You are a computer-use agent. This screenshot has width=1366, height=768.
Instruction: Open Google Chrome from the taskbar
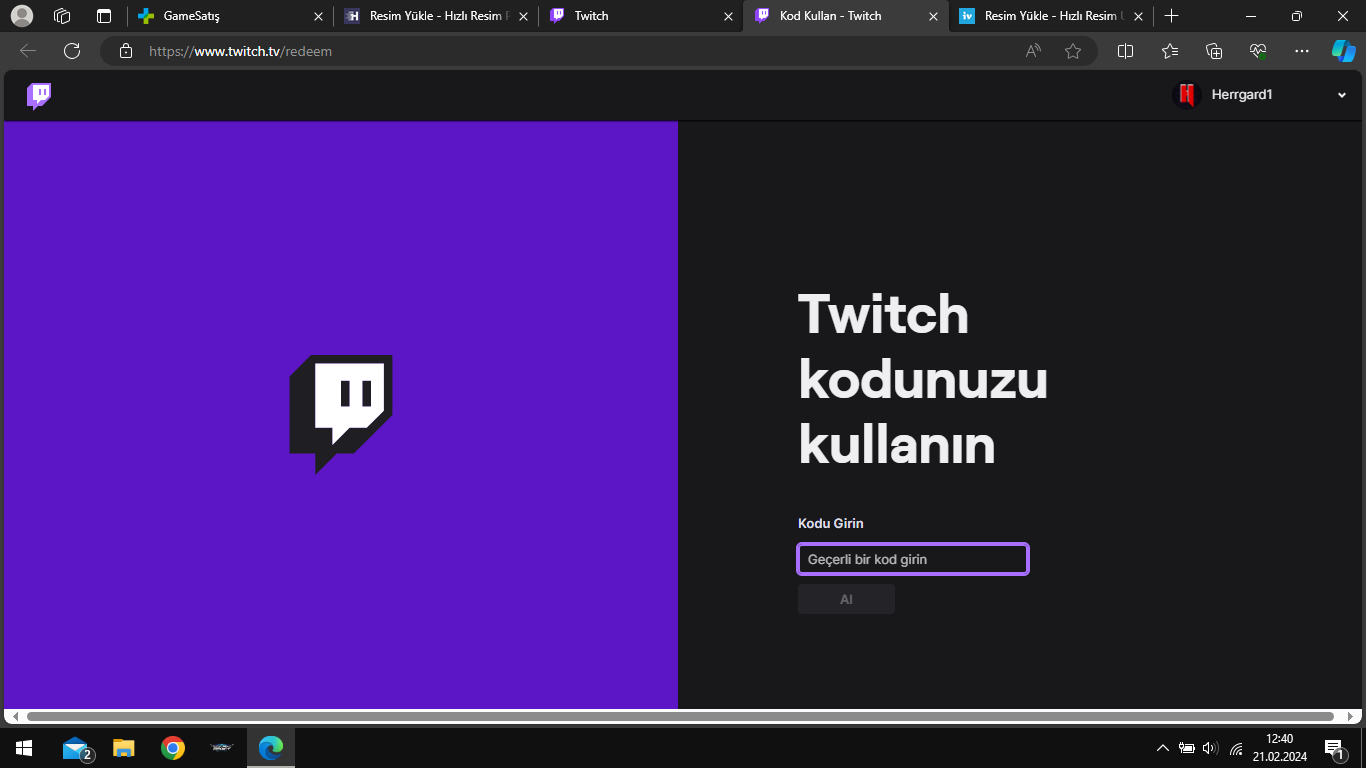[x=173, y=748]
